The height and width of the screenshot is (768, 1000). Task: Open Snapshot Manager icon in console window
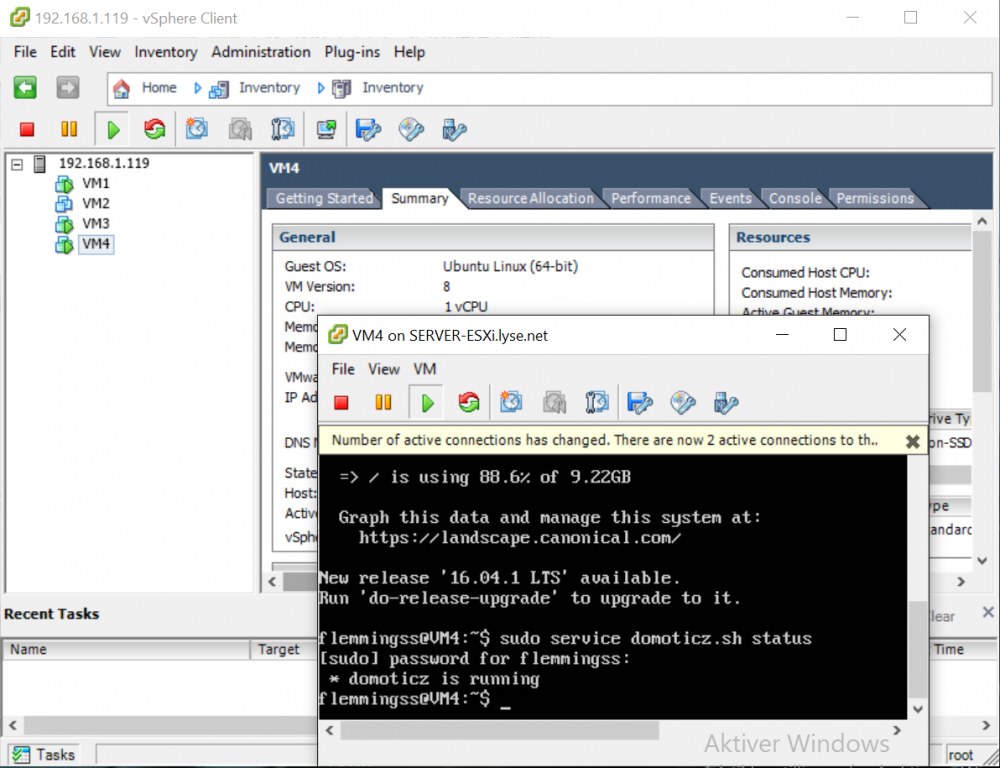pos(597,402)
